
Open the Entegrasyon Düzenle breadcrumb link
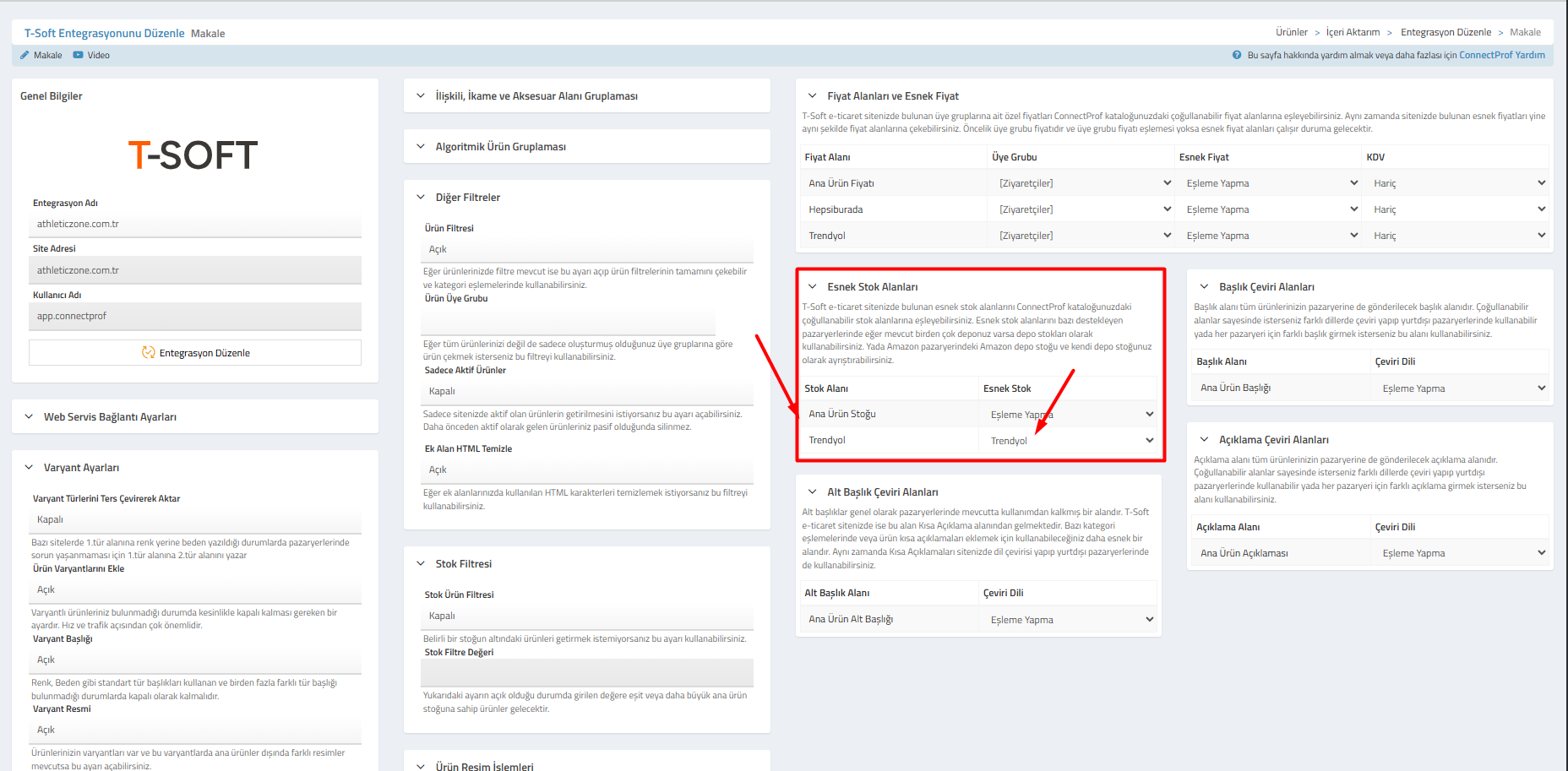coord(1445,32)
